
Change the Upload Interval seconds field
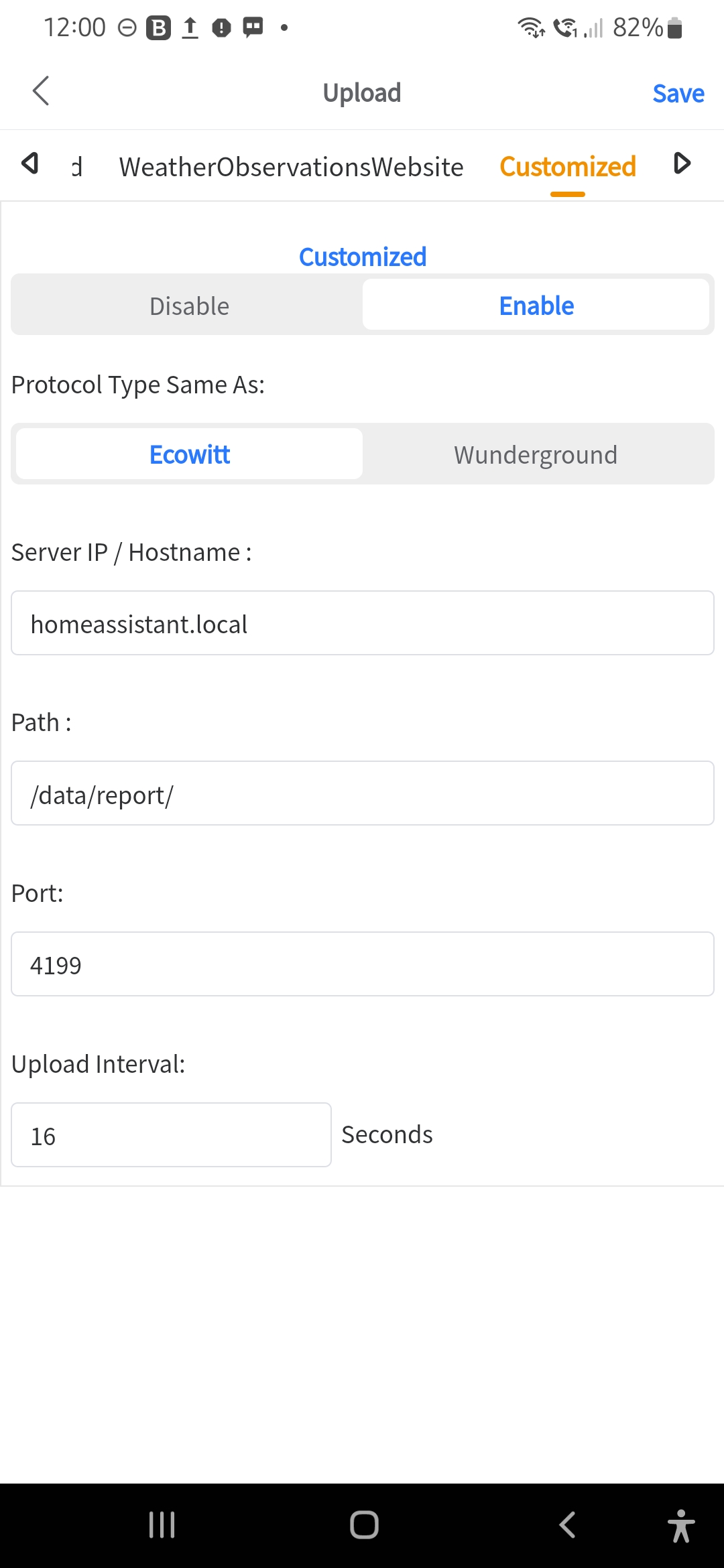[171, 1135]
